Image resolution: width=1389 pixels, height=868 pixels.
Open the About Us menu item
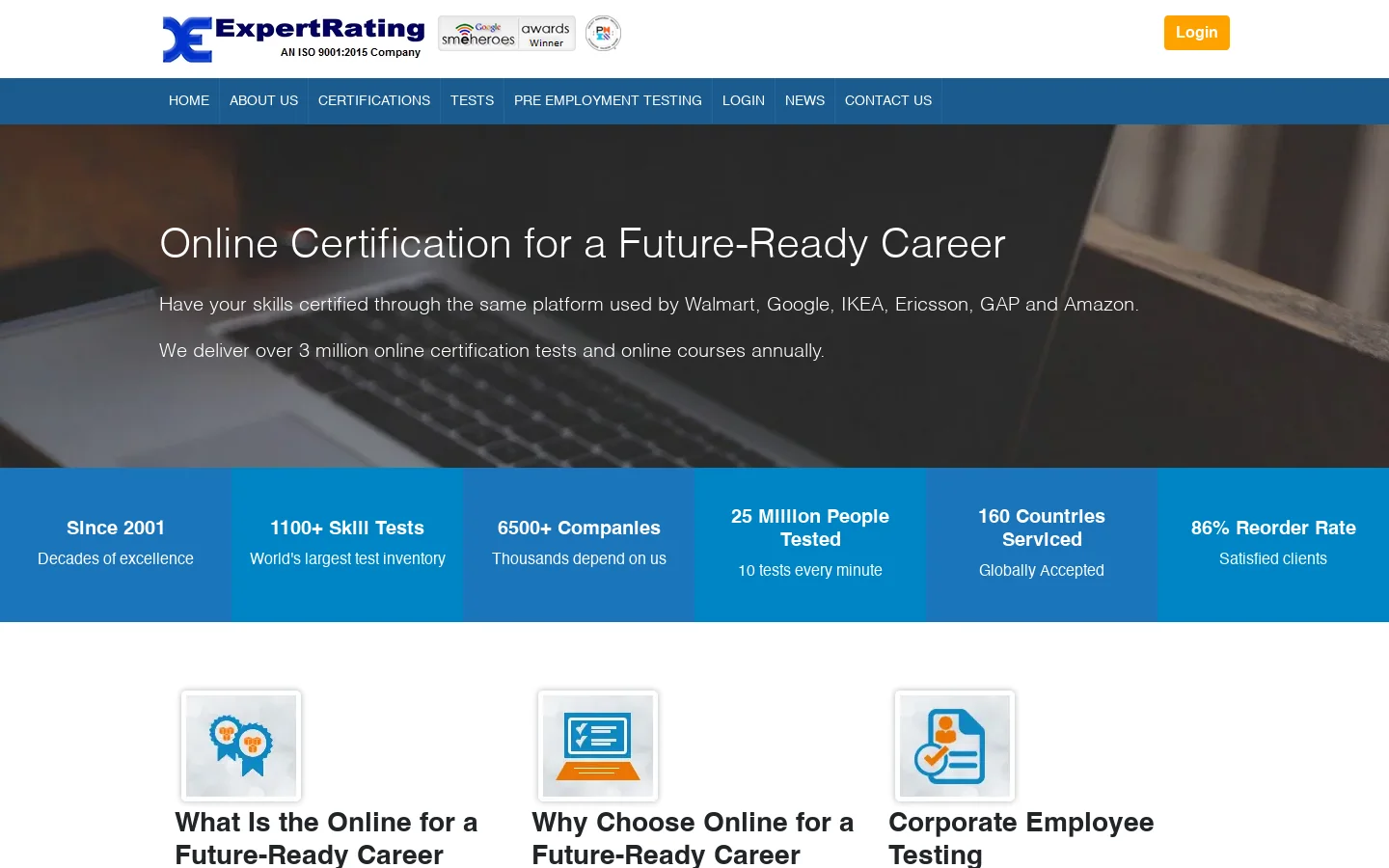point(263,100)
